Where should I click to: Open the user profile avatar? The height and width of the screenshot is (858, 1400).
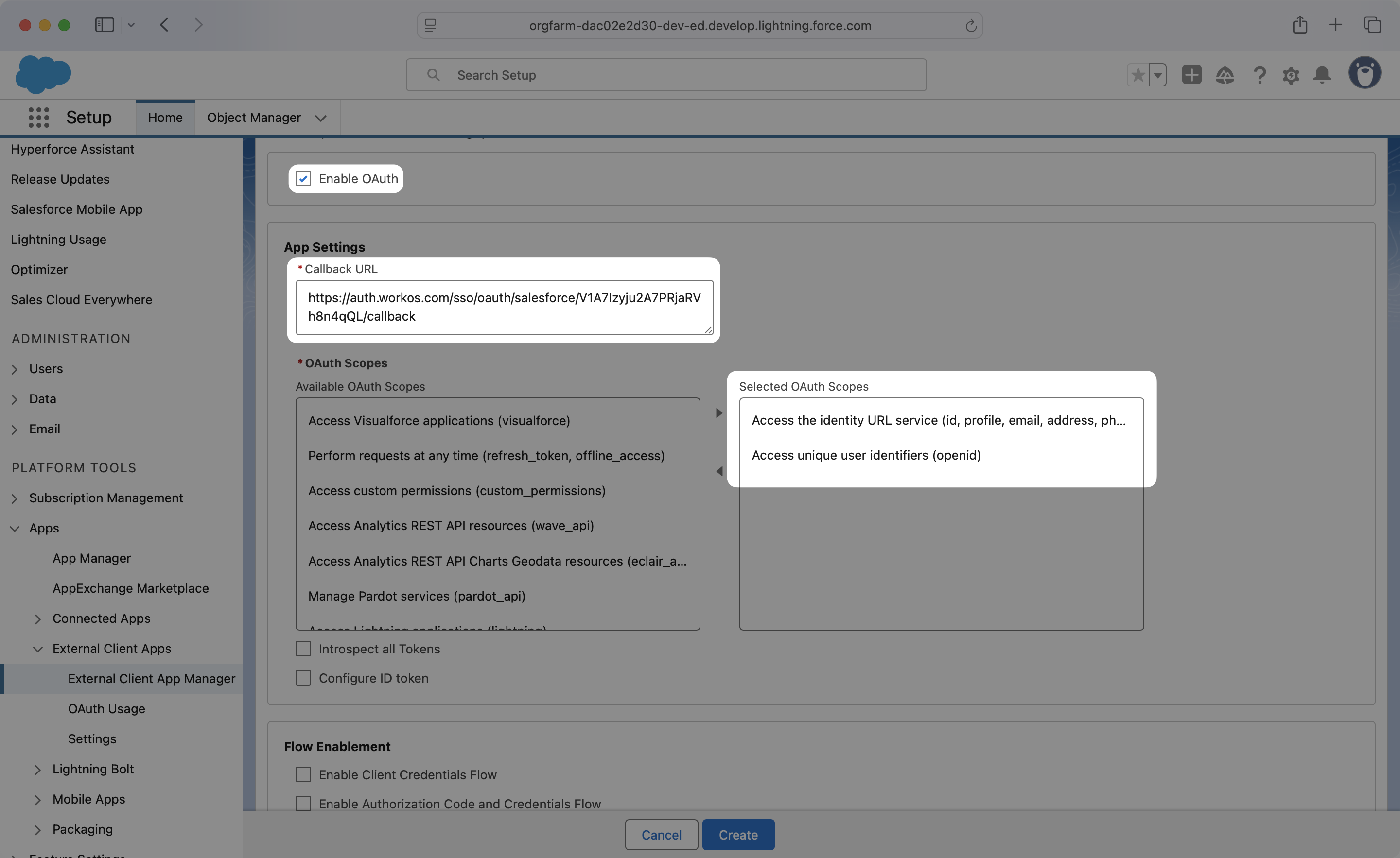[x=1365, y=73]
